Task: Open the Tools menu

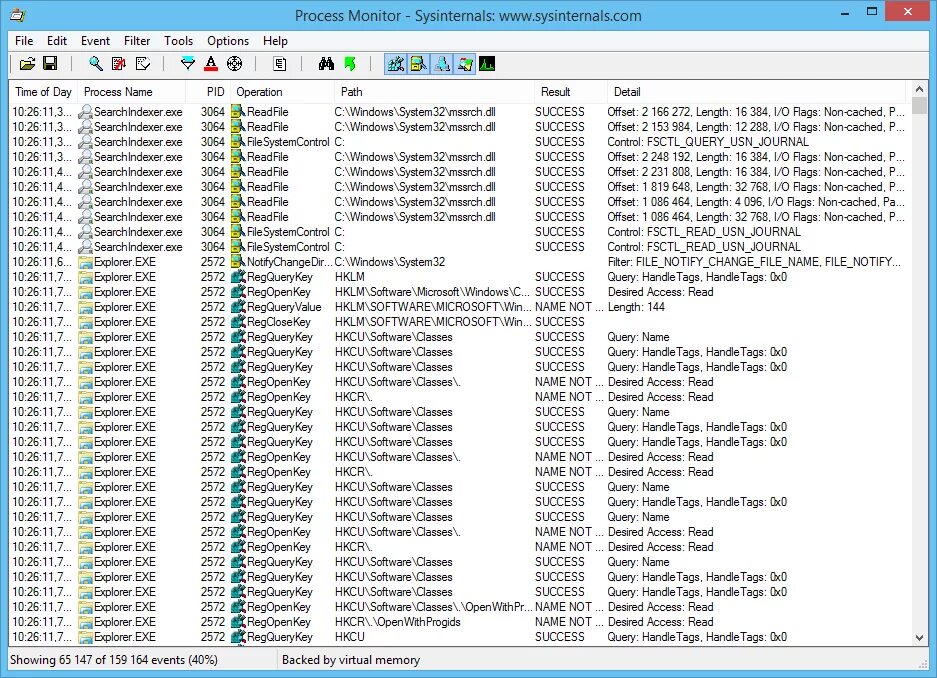Action: [178, 41]
